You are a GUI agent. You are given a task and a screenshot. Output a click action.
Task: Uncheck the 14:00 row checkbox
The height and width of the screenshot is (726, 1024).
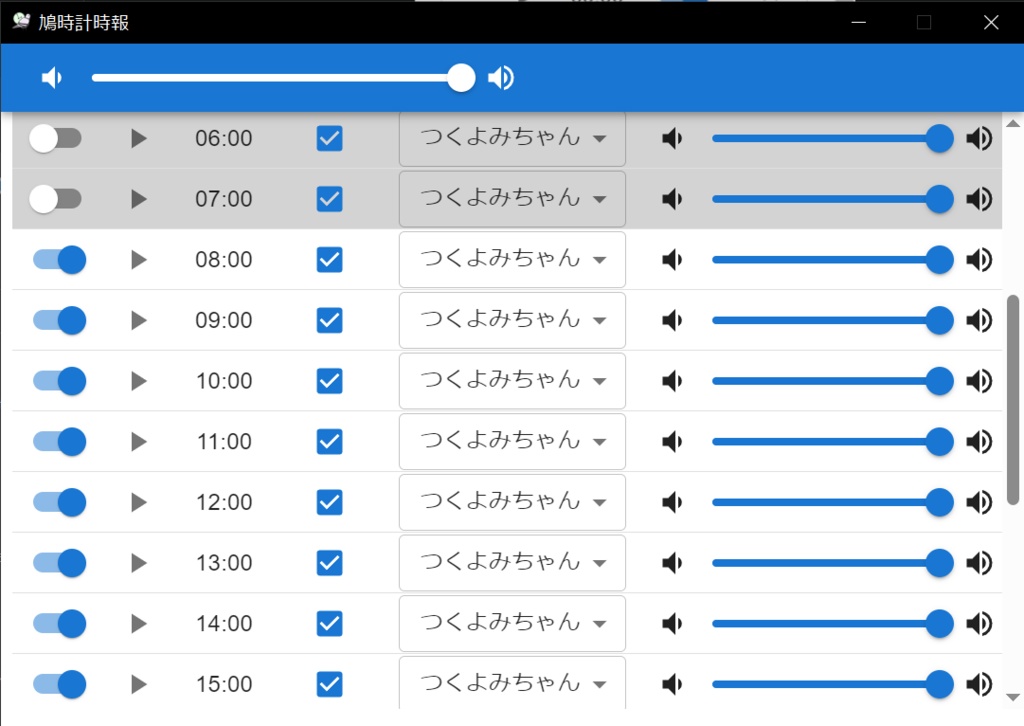tap(329, 623)
